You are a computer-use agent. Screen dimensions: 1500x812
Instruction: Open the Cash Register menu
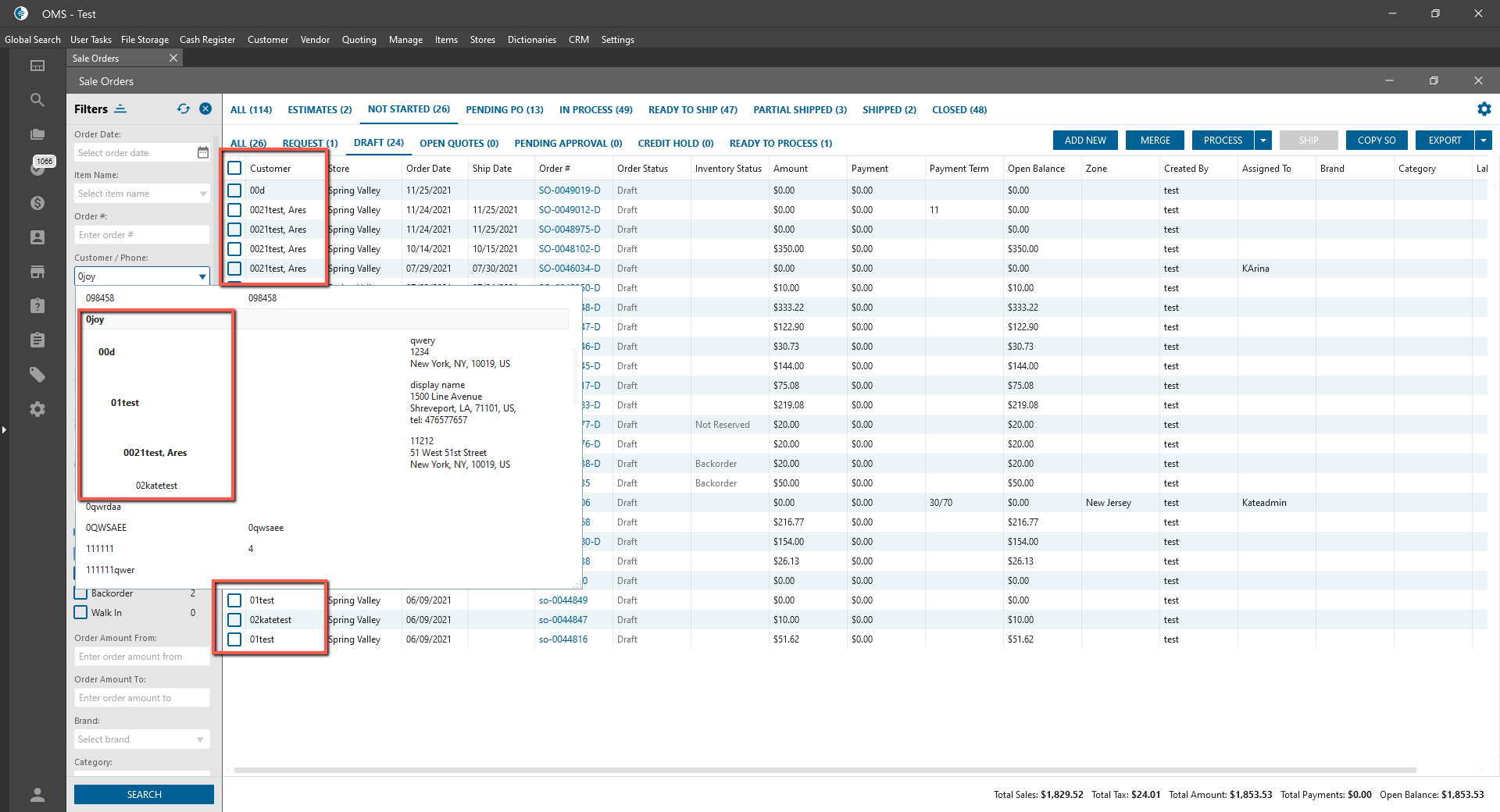click(207, 40)
